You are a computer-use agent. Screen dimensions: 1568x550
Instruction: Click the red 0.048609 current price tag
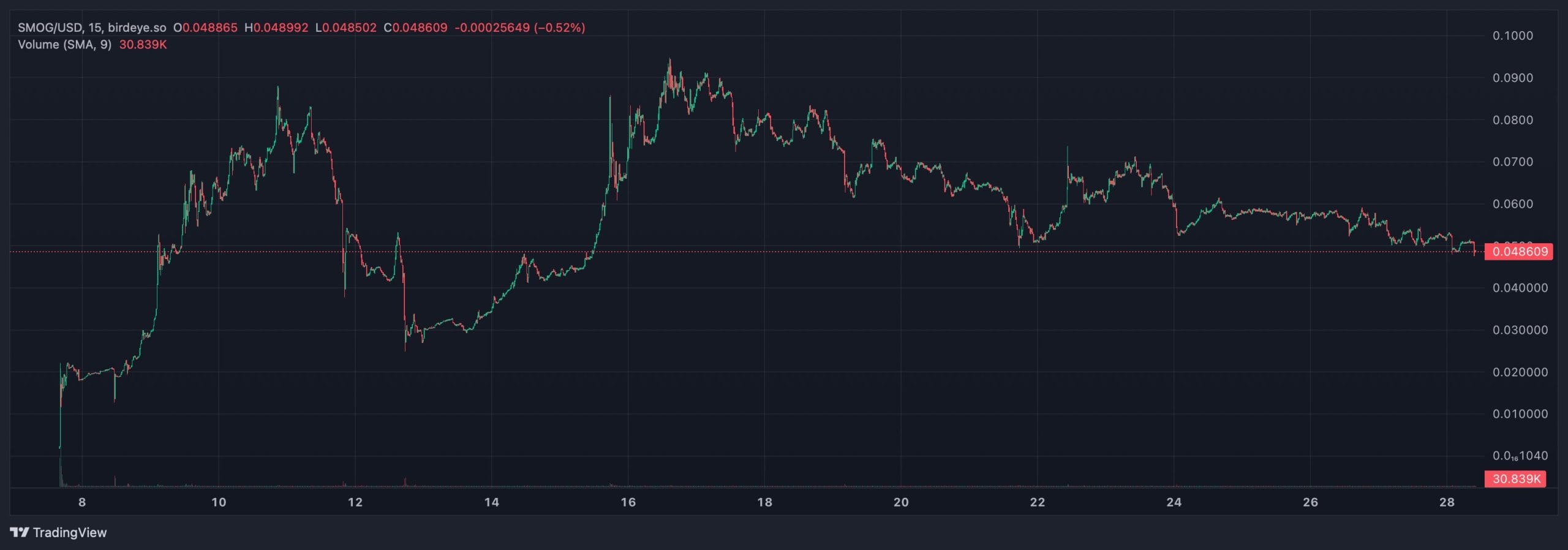tap(1520, 251)
